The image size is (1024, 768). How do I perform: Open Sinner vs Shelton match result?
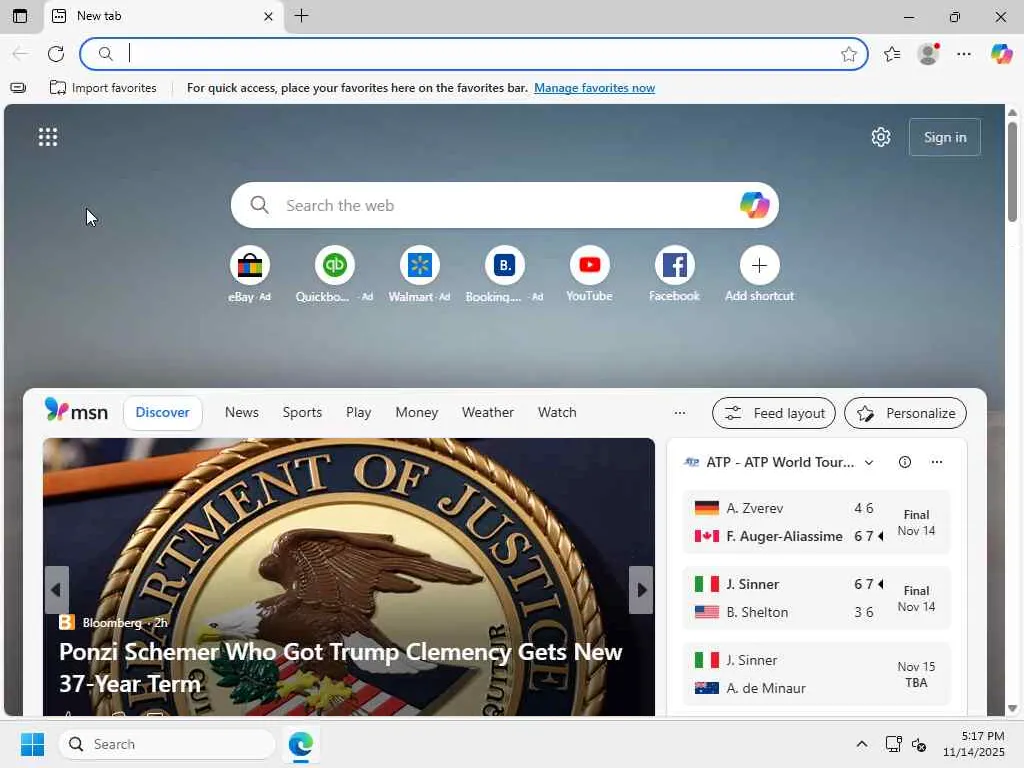click(x=816, y=598)
